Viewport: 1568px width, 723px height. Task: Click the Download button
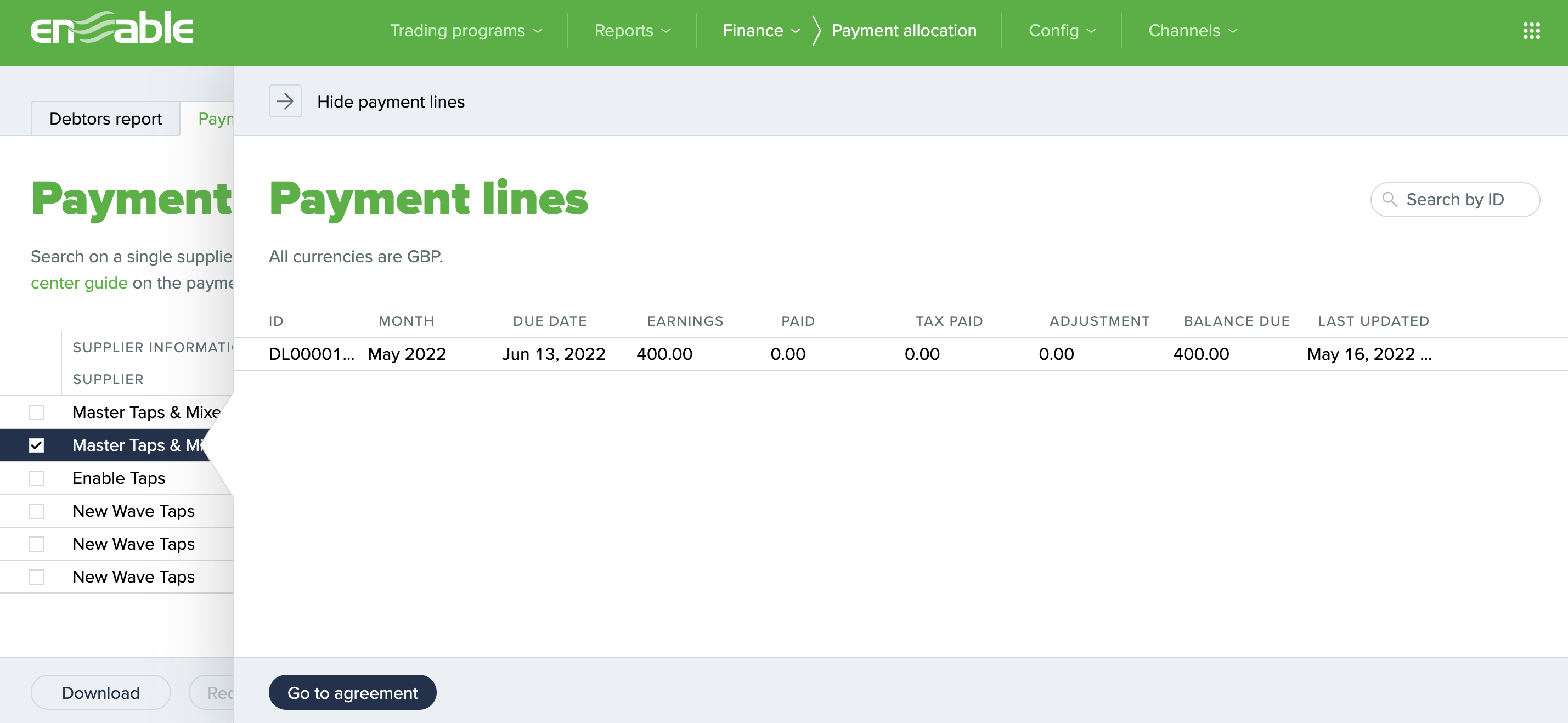coord(100,692)
